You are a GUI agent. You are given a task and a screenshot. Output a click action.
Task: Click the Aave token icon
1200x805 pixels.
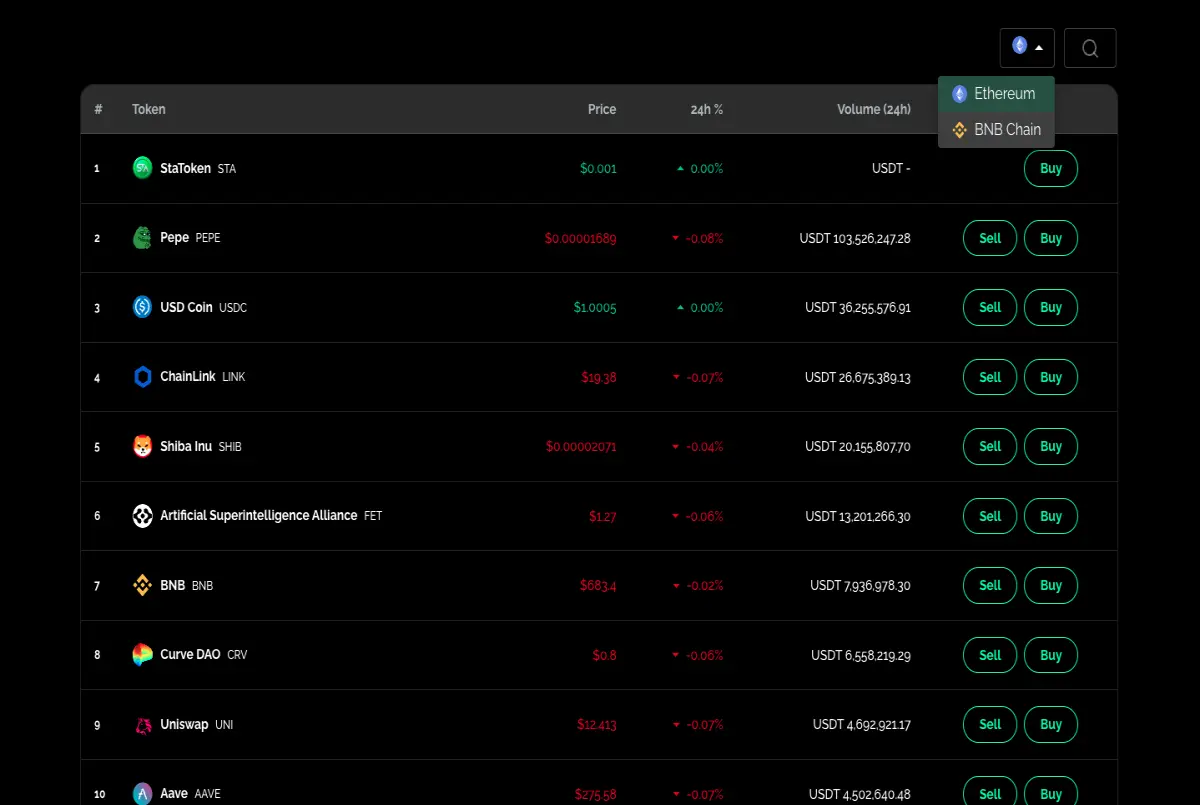tap(143, 793)
